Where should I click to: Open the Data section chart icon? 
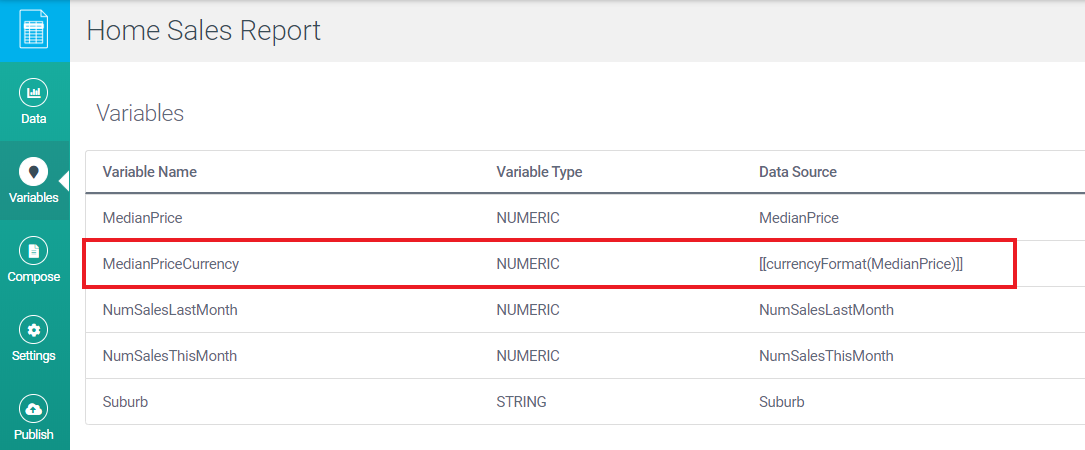click(34, 93)
